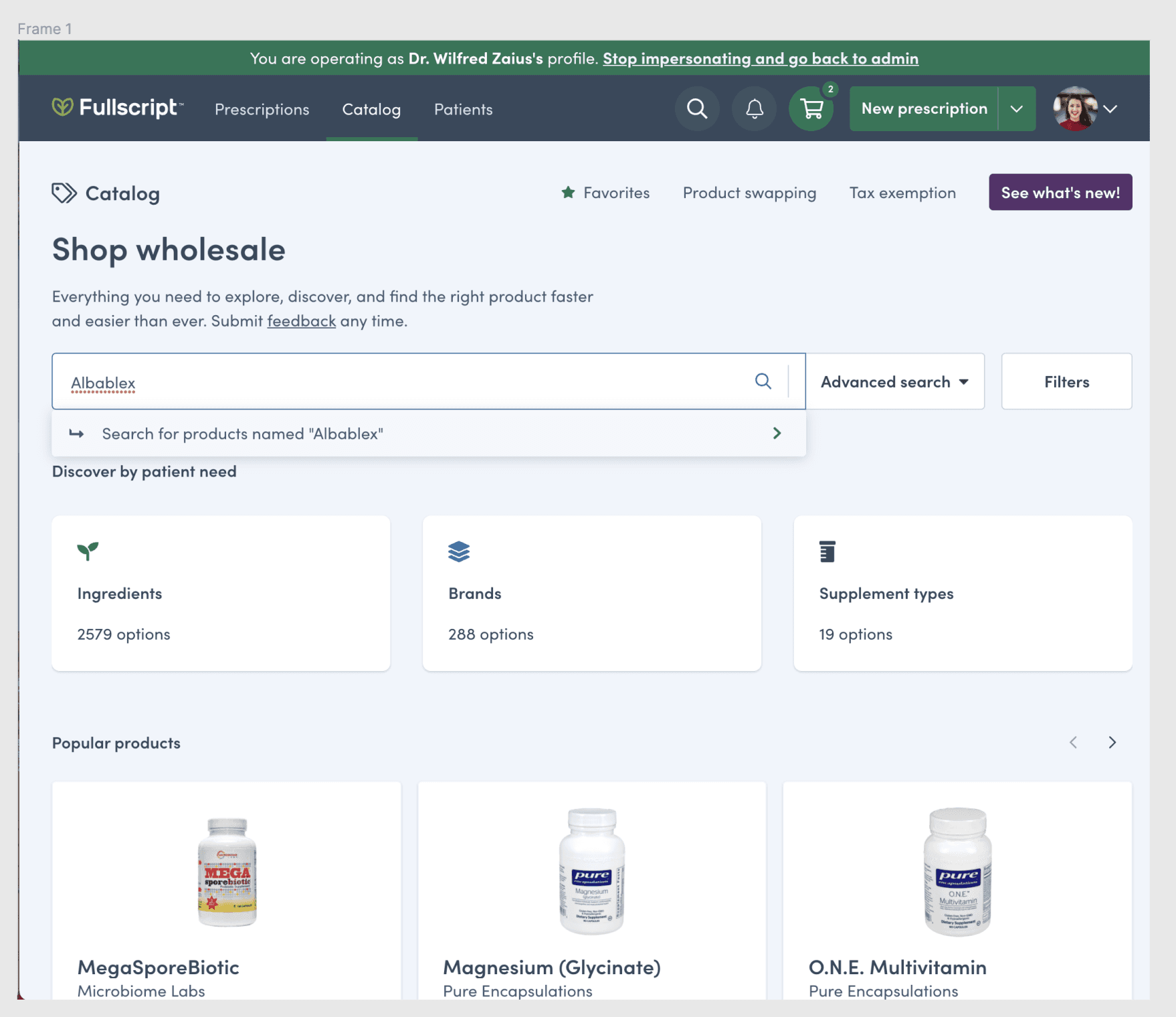Open the search magnifier in header
This screenshot has width=1176, height=1017.
pyautogui.click(x=697, y=108)
